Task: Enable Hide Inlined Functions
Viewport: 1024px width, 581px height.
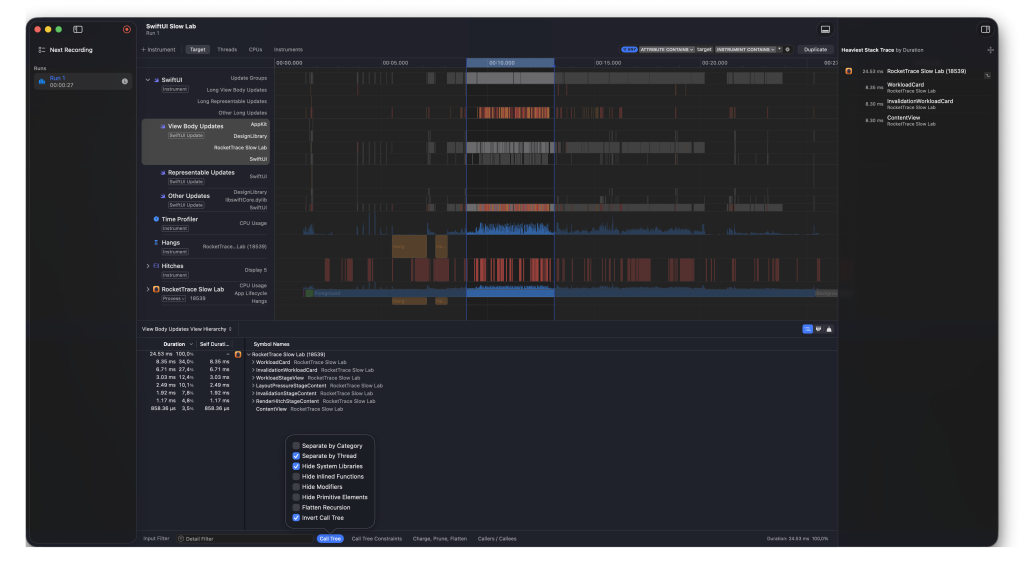Action: coord(296,477)
